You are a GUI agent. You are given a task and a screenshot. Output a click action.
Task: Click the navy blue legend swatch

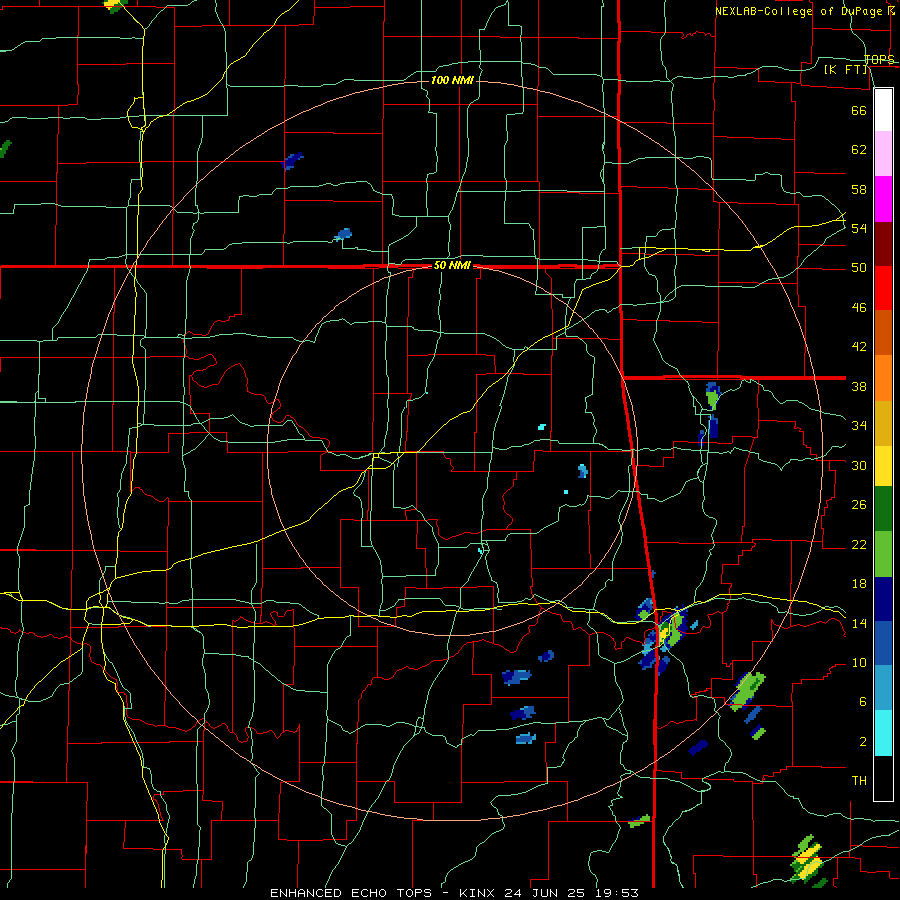click(x=883, y=599)
